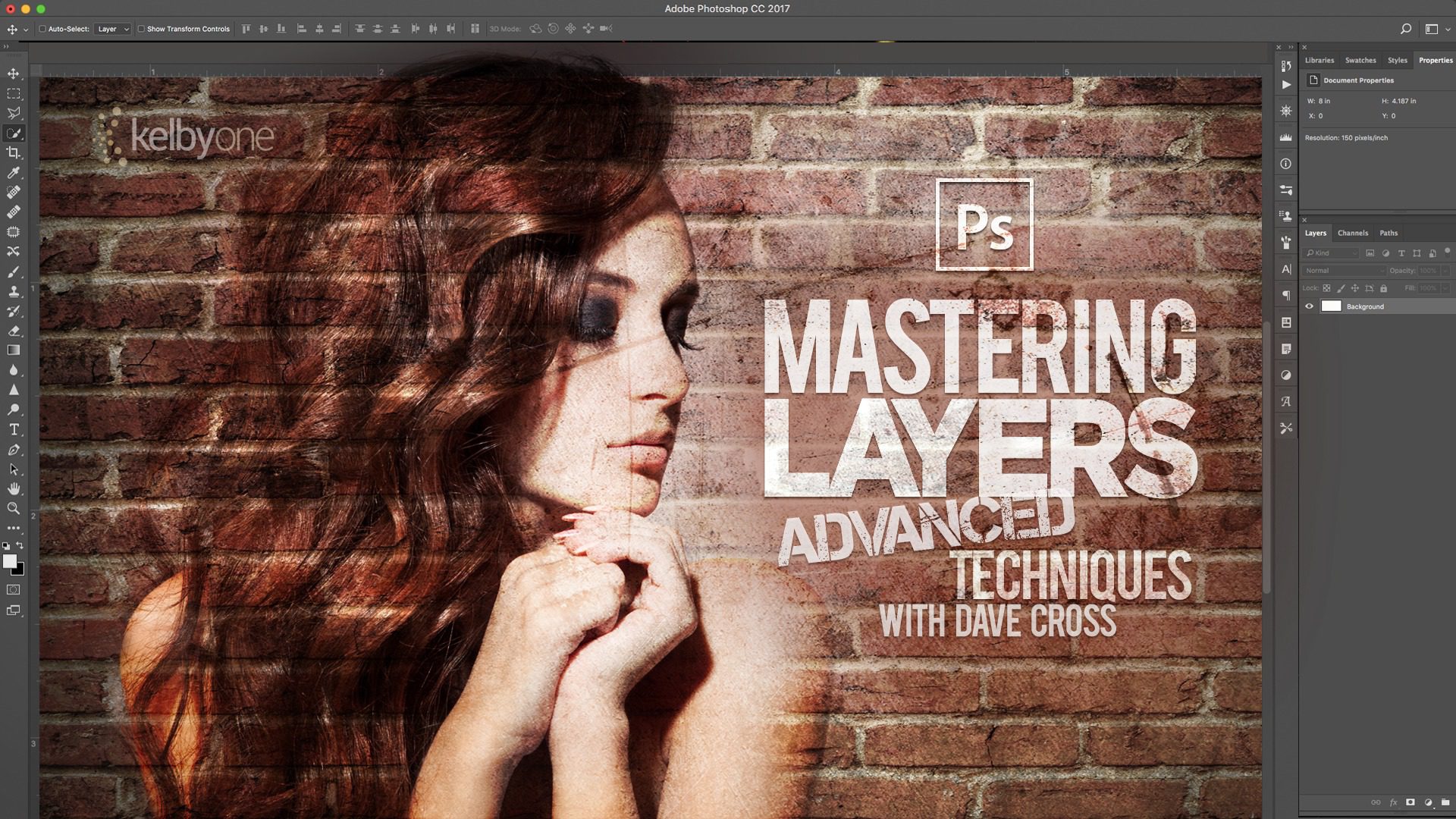Screen dimensions: 1456x819
Task: Select the Pen tool
Action: [14, 450]
